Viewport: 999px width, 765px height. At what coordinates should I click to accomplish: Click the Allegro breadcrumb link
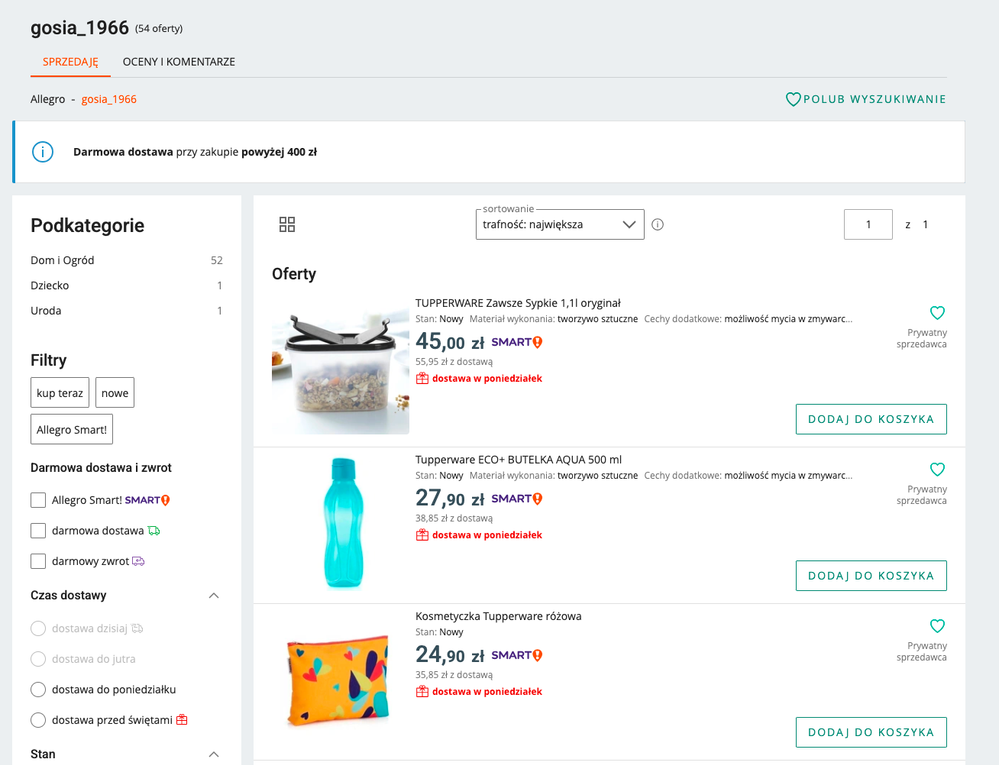(48, 99)
